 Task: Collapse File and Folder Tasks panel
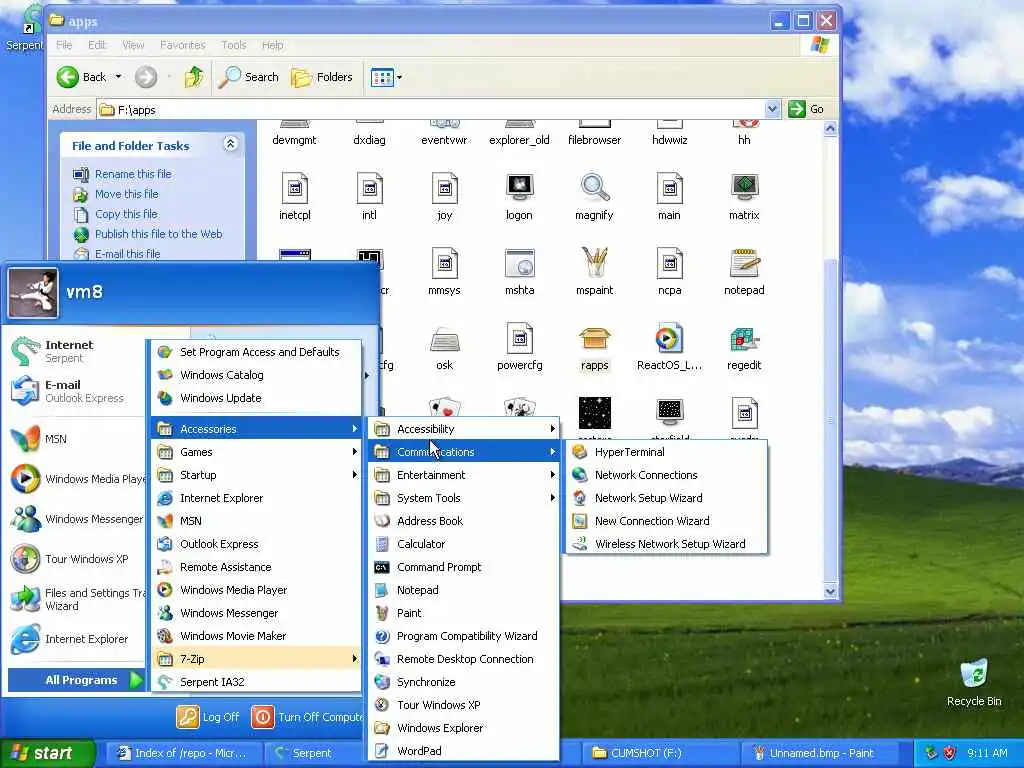tap(231, 144)
